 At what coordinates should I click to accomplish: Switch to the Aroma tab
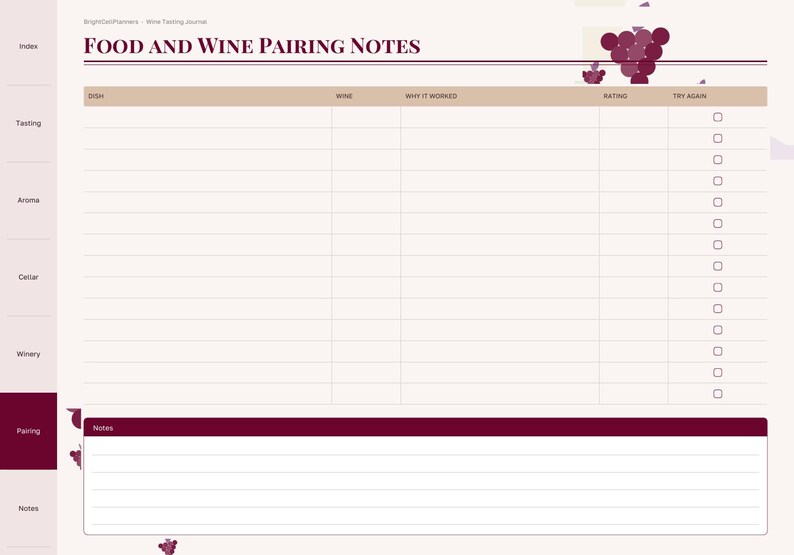[28, 200]
